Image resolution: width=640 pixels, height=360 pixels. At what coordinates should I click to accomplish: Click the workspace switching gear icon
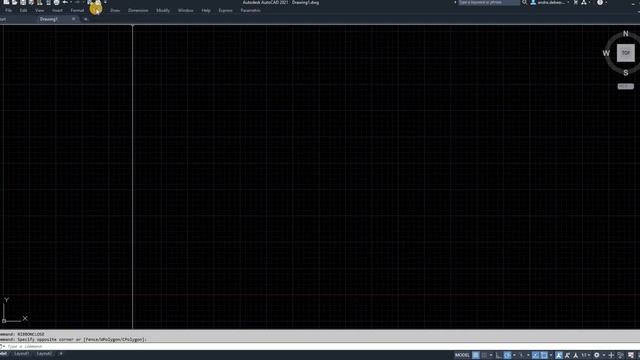tap(596, 355)
